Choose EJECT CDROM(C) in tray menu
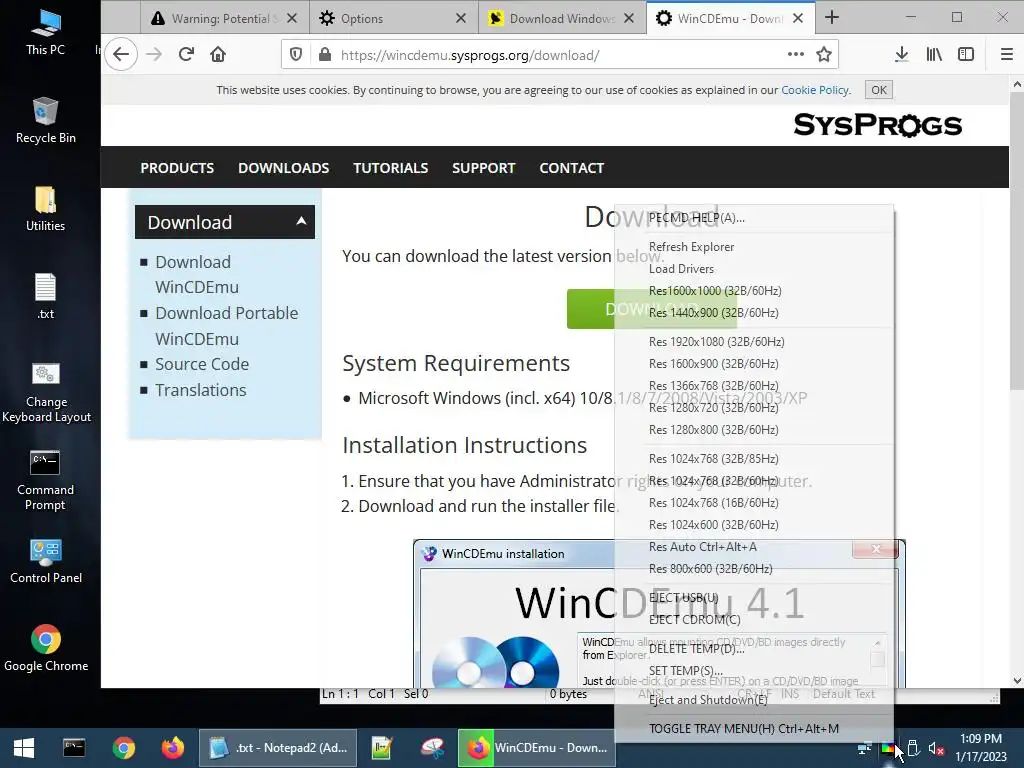The image size is (1024, 768). pyautogui.click(x=754, y=619)
